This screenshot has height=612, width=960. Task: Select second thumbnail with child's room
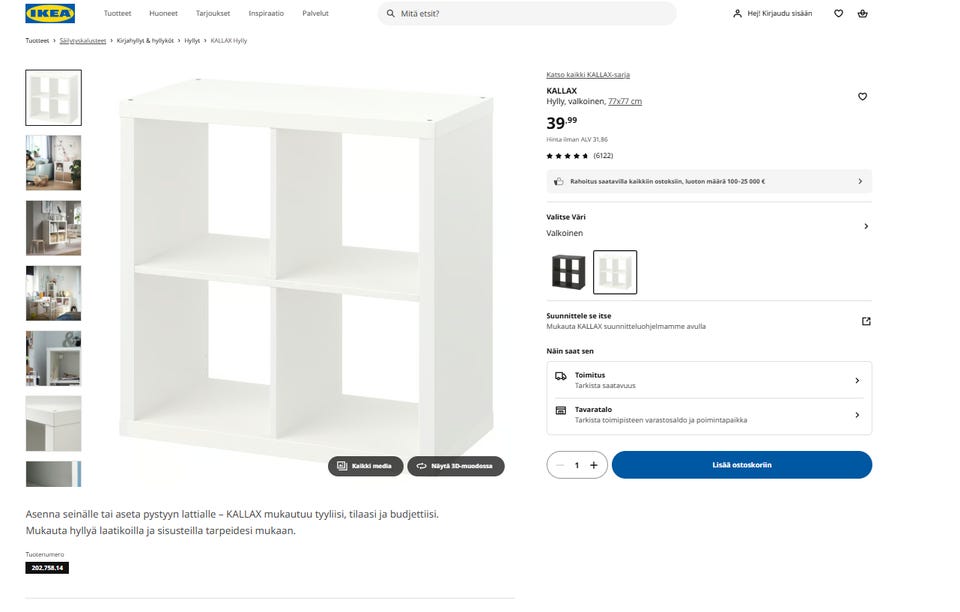[x=53, y=163]
